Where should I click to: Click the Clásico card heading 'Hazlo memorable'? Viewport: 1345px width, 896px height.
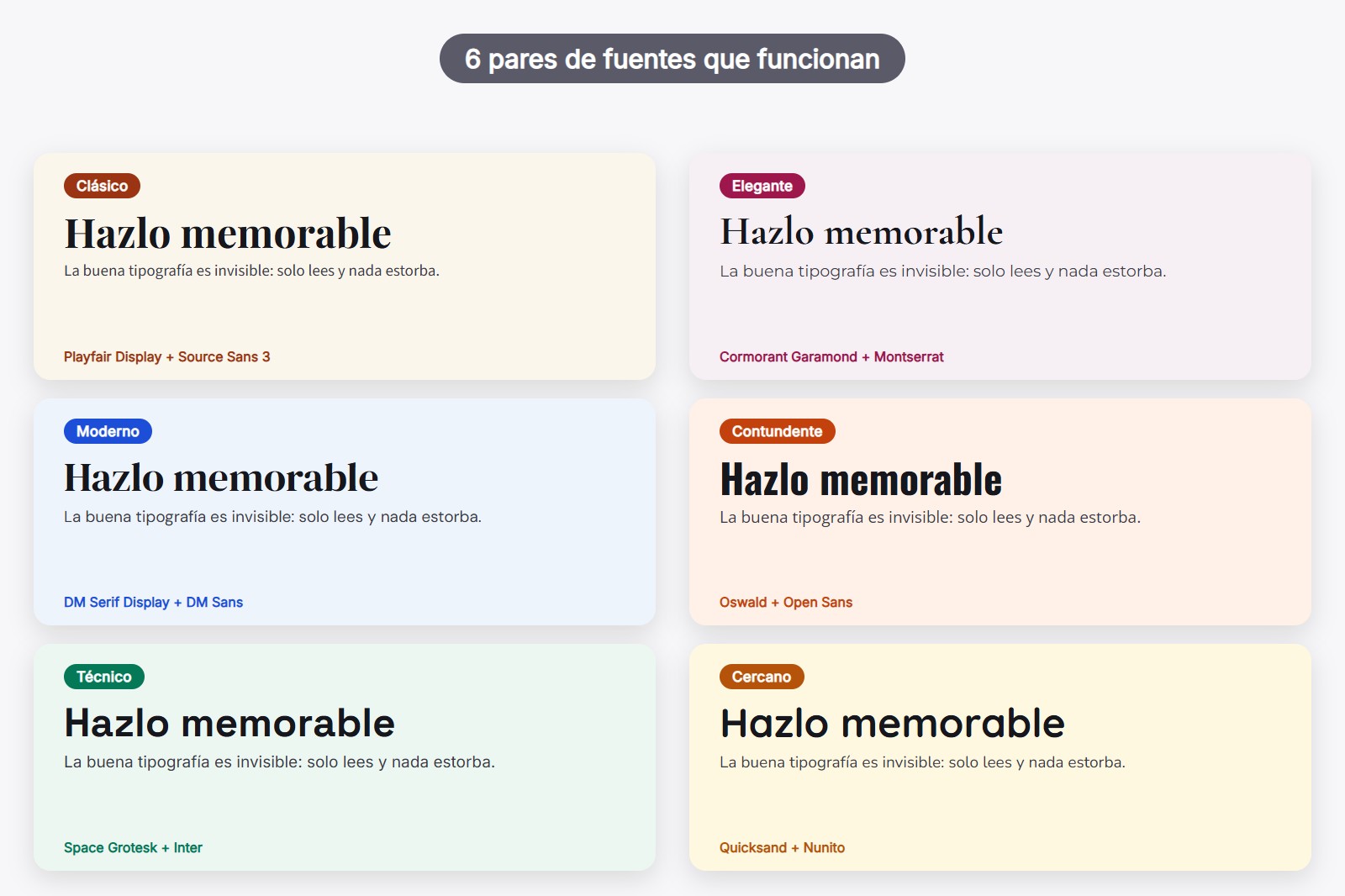tap(228, 234)
